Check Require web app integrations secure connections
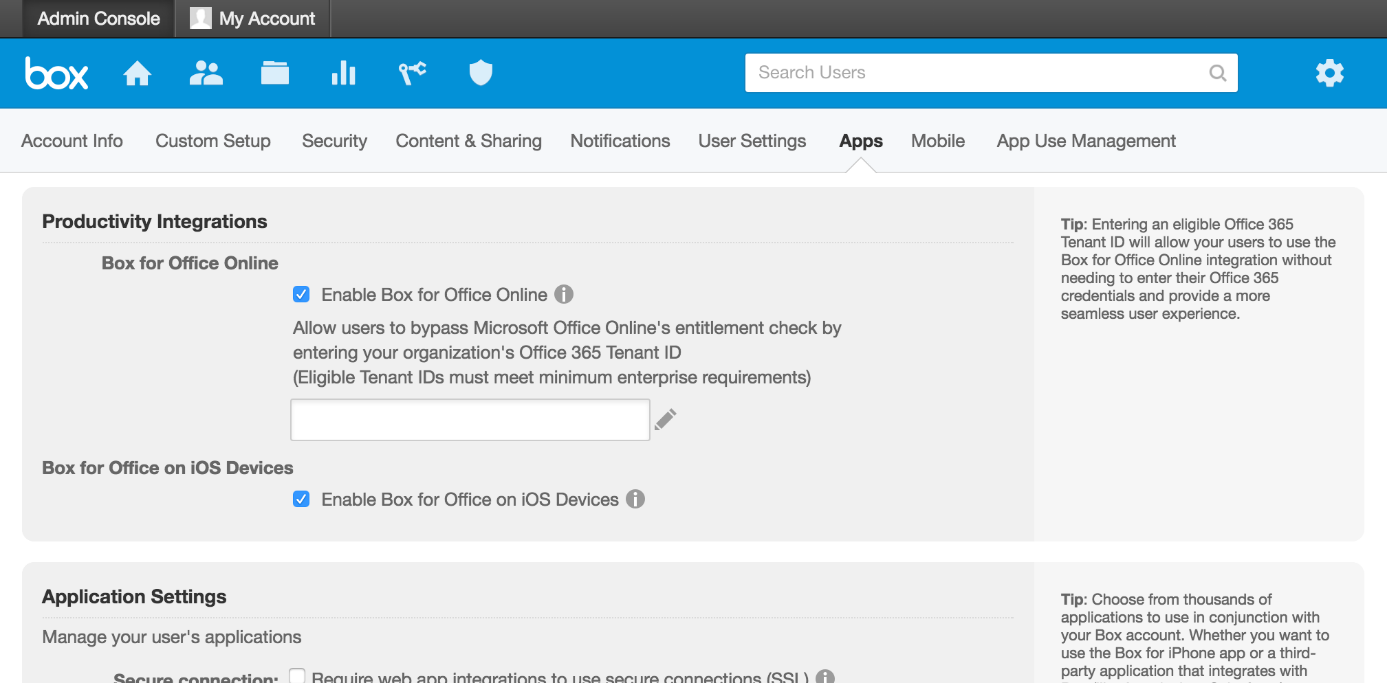1387x683 pixels. click(x=297, y=677)
